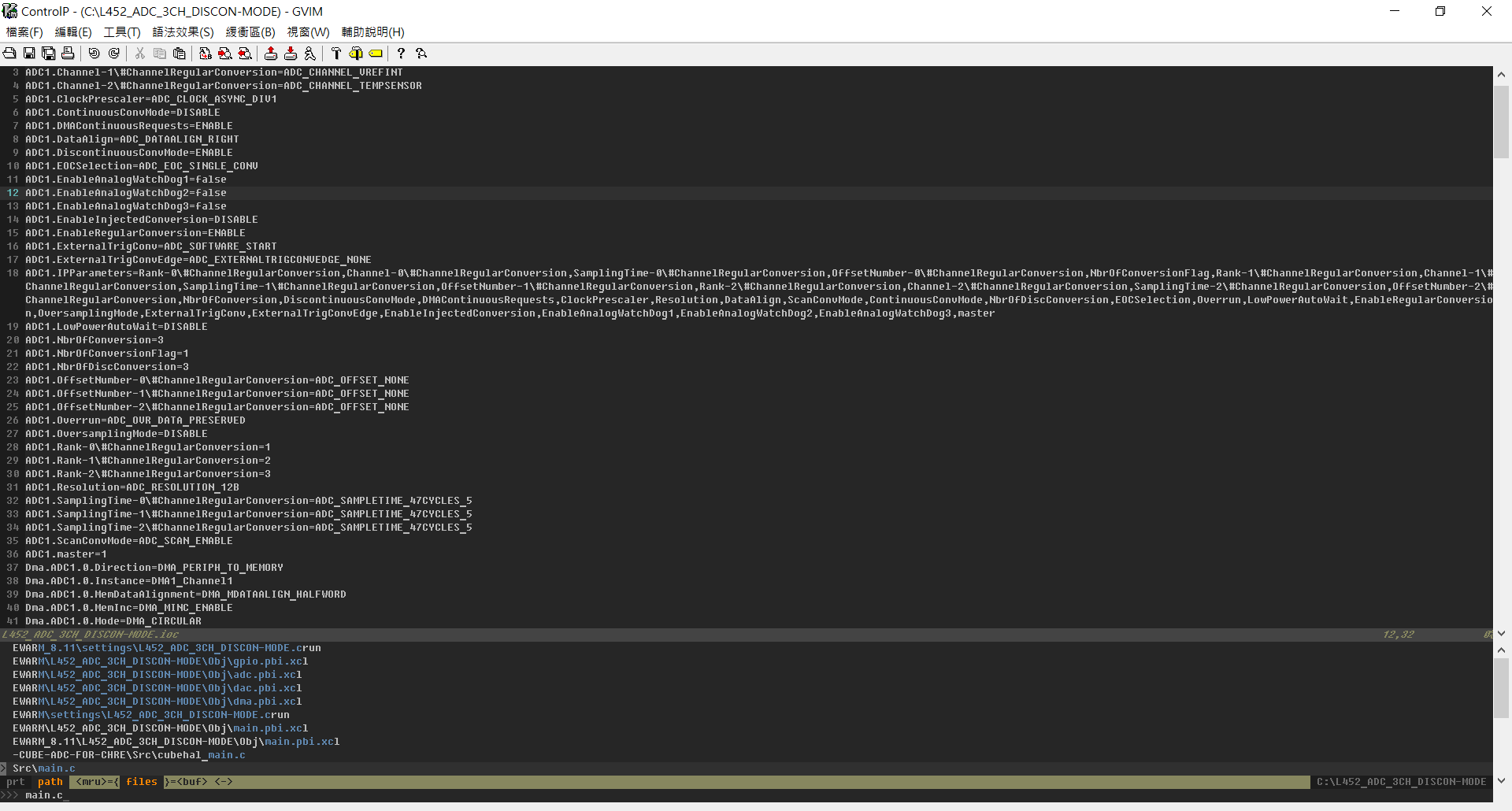Click the line ADC1.ScanConvMode=ADC_SCAN_ENABLE
The image size is (1512, 811).
click(x=129, y=541)
